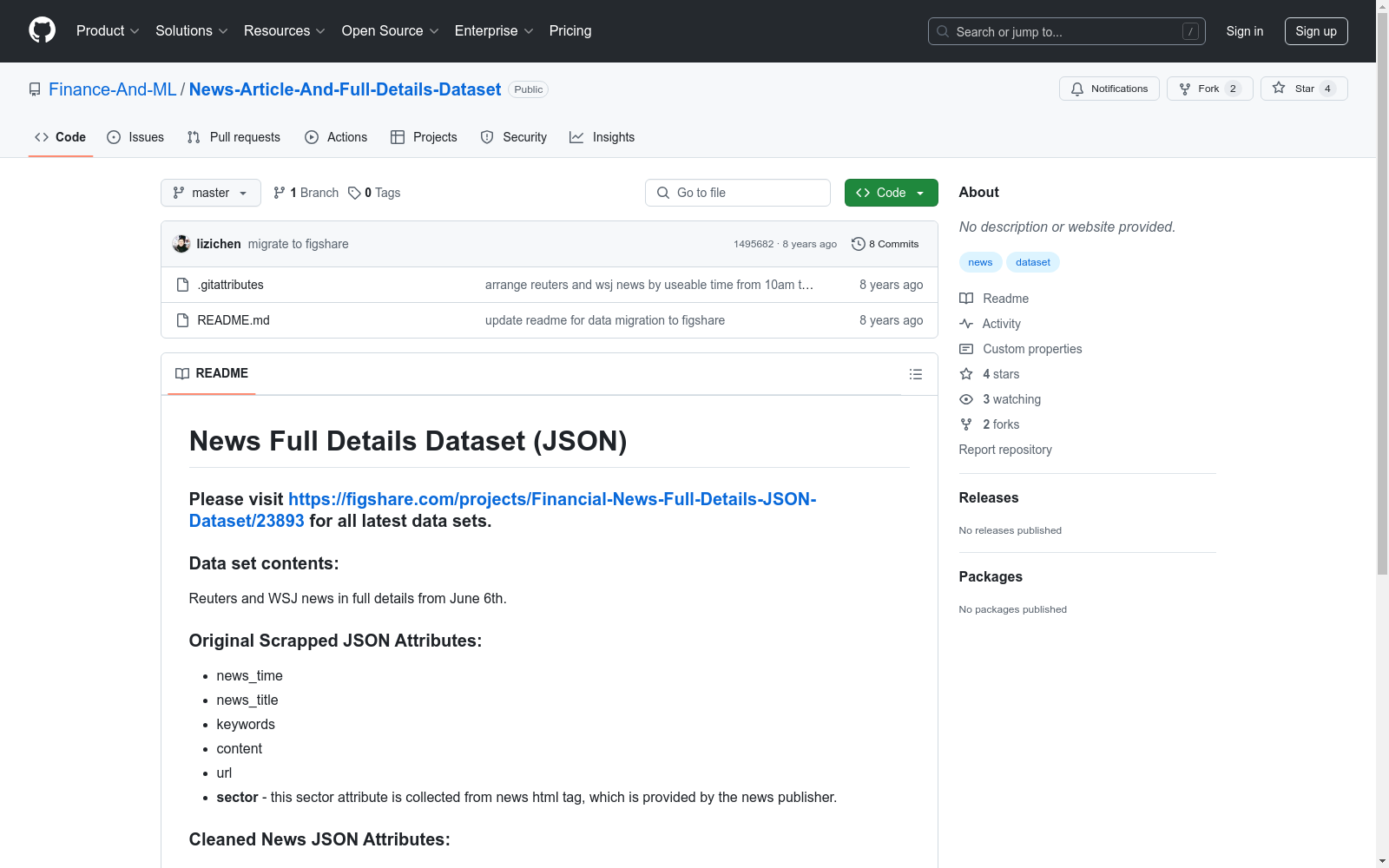
Task: Go to the Pricing page
Action: 570,30
